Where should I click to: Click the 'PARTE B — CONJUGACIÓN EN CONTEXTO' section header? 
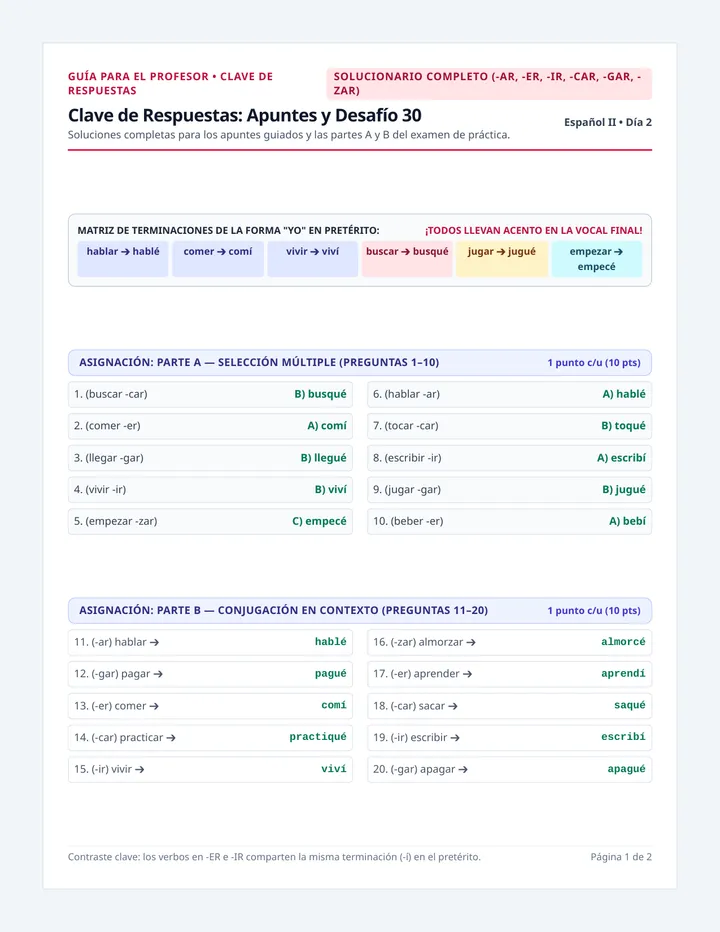point(360,610)
